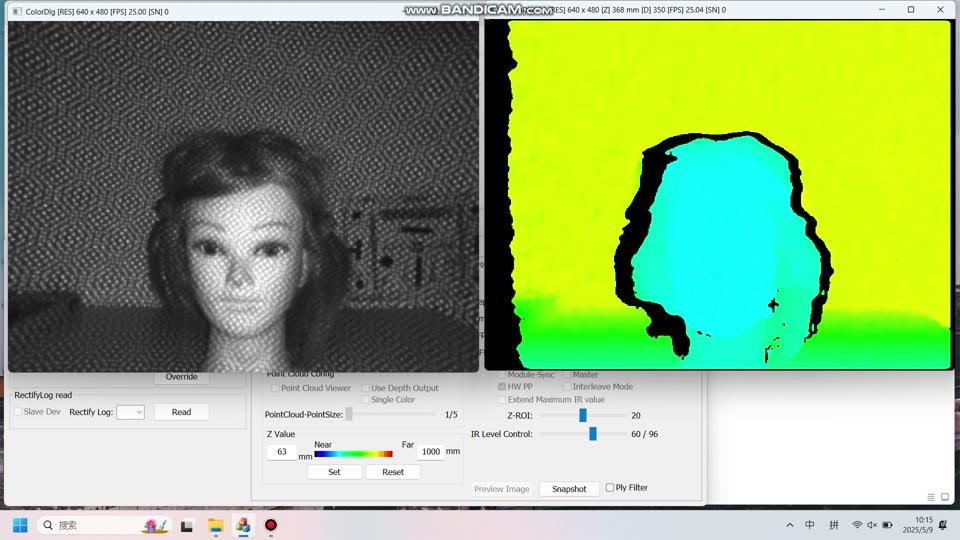Click the colored depth map view

(719, 195)
